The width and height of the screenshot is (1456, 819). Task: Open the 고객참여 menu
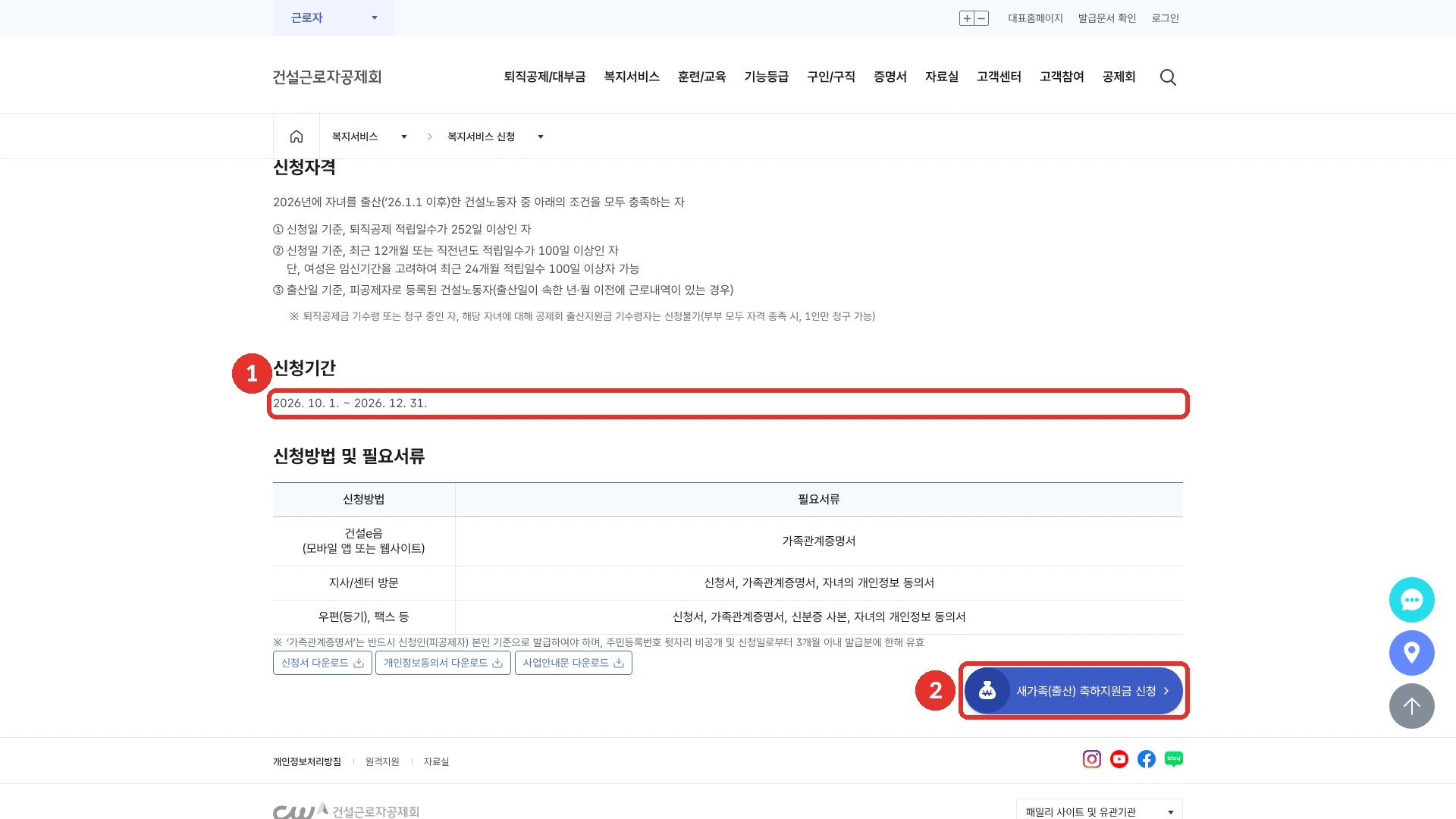[1062, 77]
